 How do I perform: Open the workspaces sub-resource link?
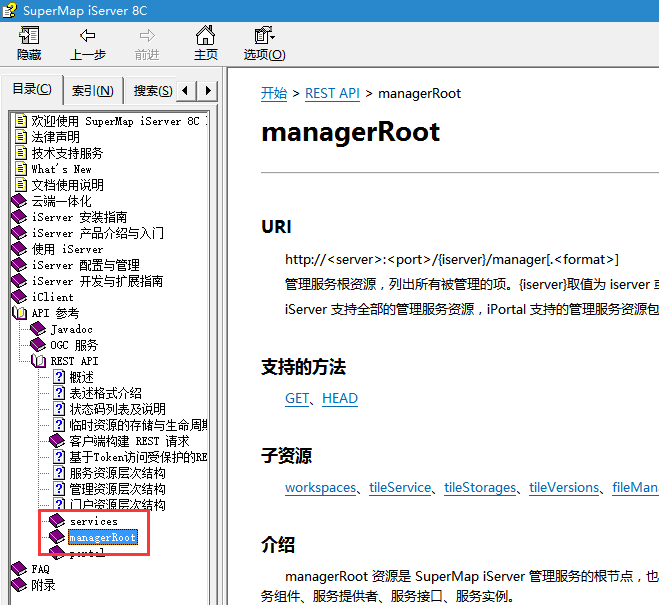coord(320,487)
